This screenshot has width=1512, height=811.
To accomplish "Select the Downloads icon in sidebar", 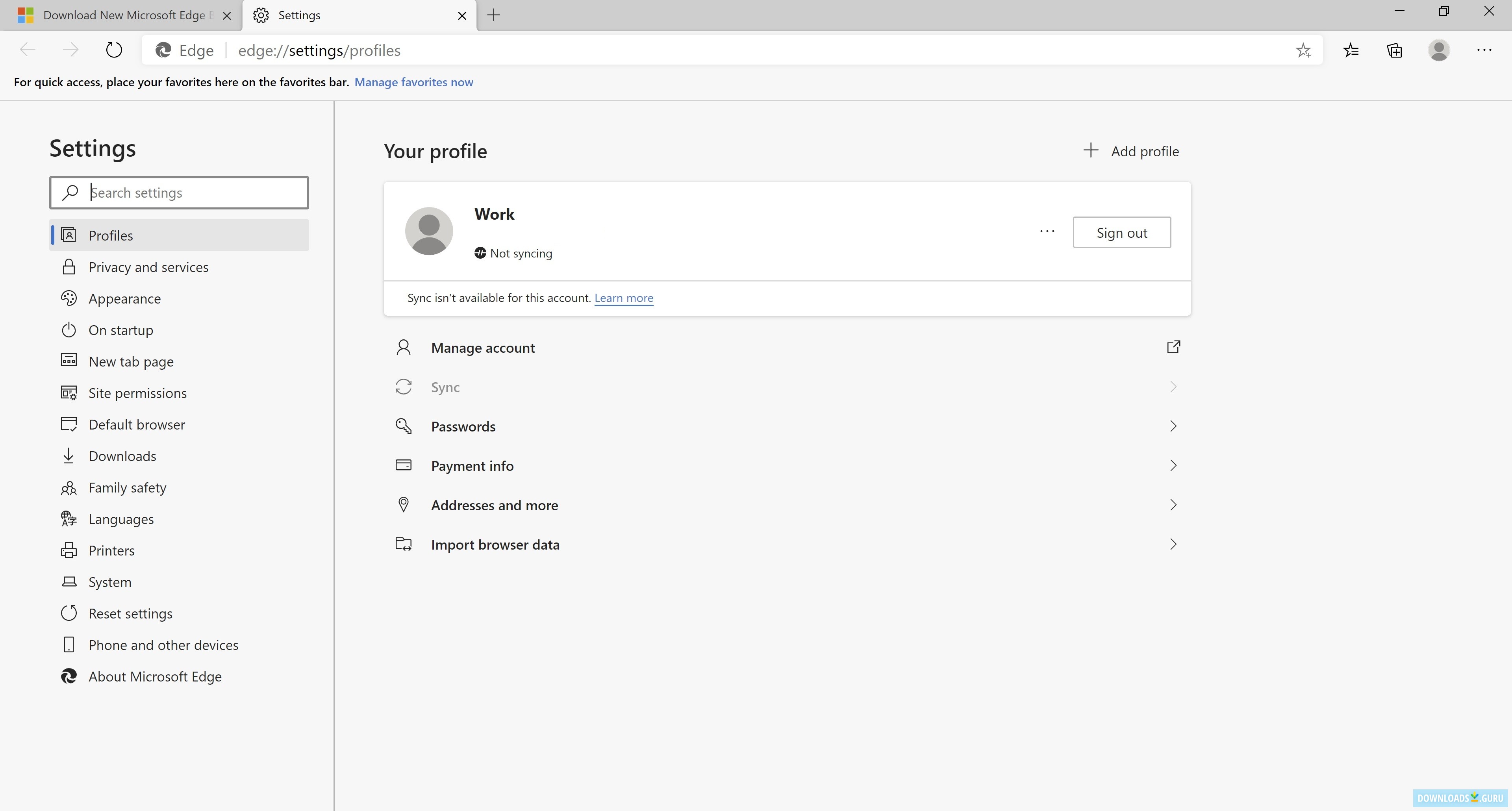I will click(69, 455).
